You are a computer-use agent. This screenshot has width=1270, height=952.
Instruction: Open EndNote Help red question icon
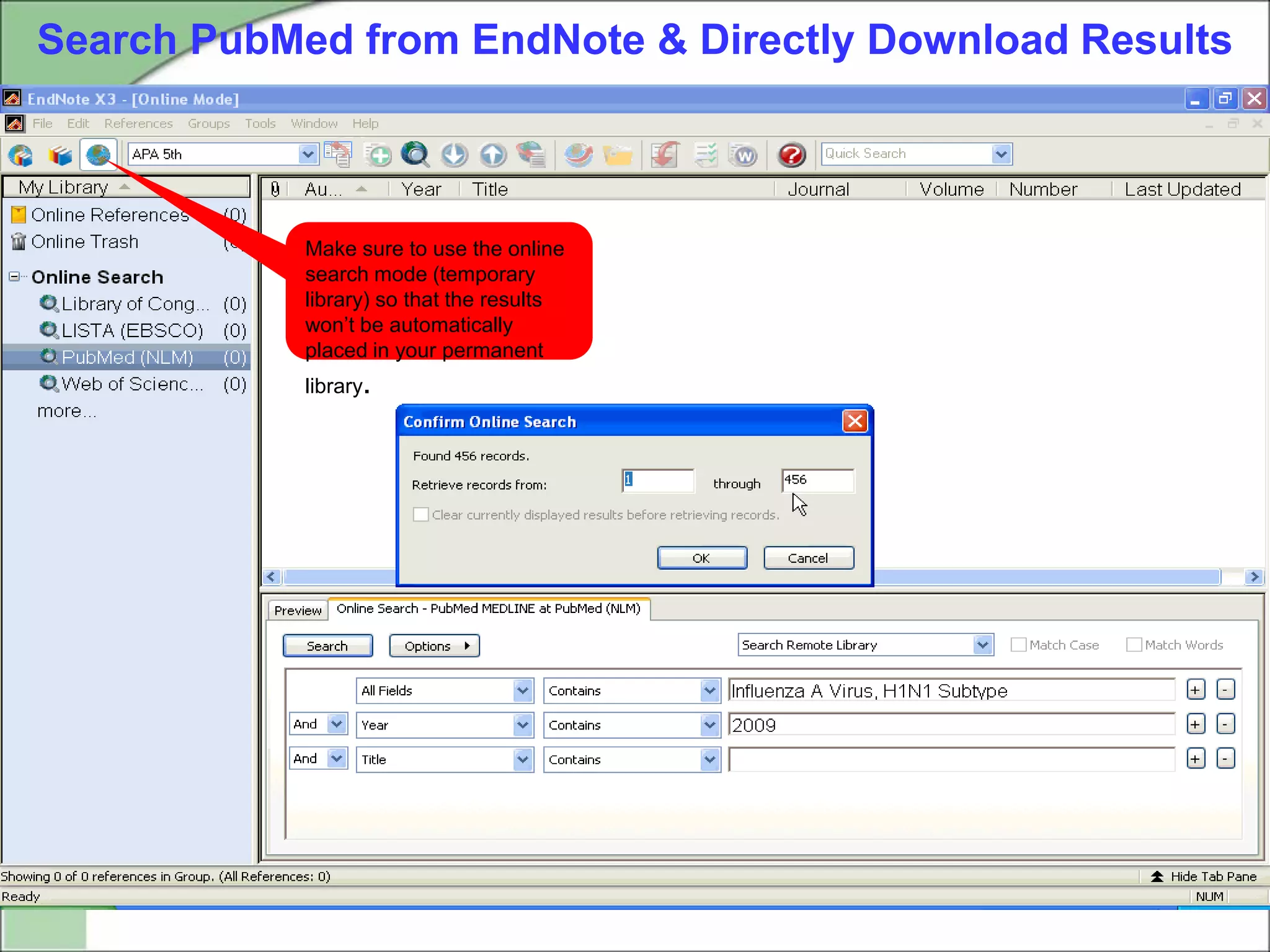[x=792, y=155]
